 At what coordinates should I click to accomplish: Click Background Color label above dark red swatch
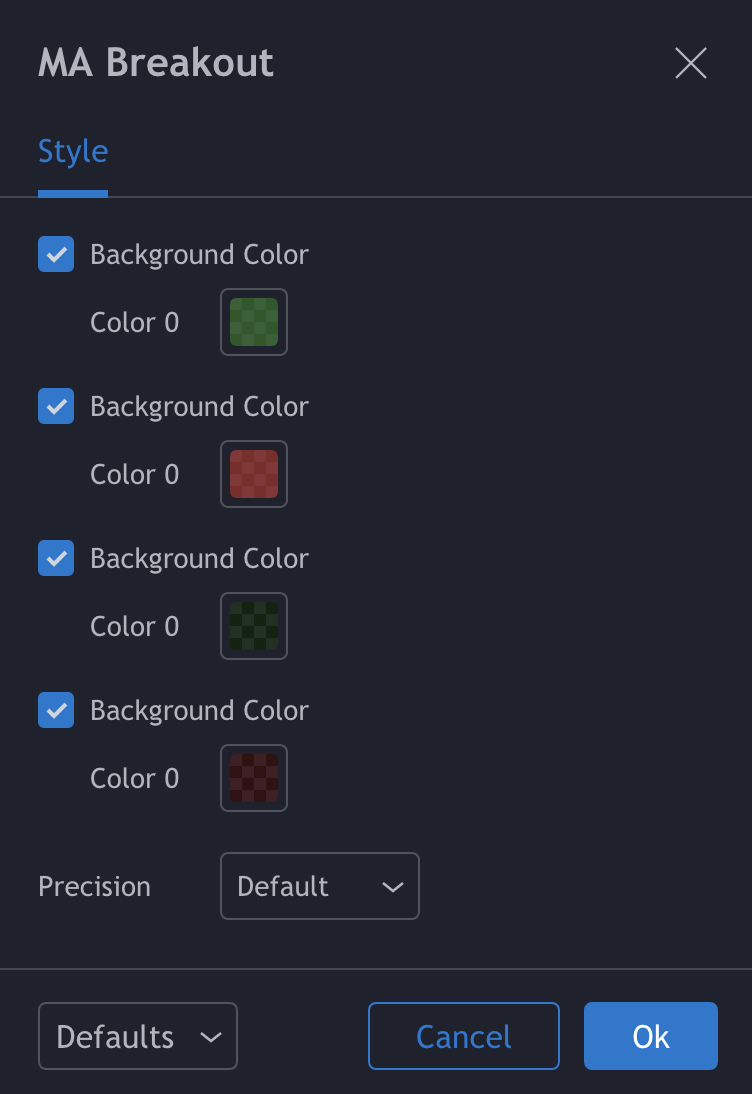[x=199, y=711]
